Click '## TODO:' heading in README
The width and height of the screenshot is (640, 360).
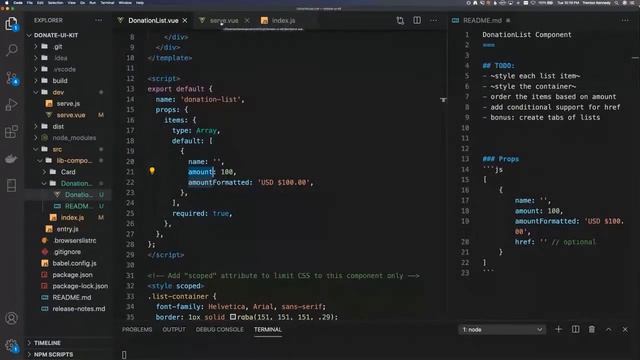coord(498,66)
